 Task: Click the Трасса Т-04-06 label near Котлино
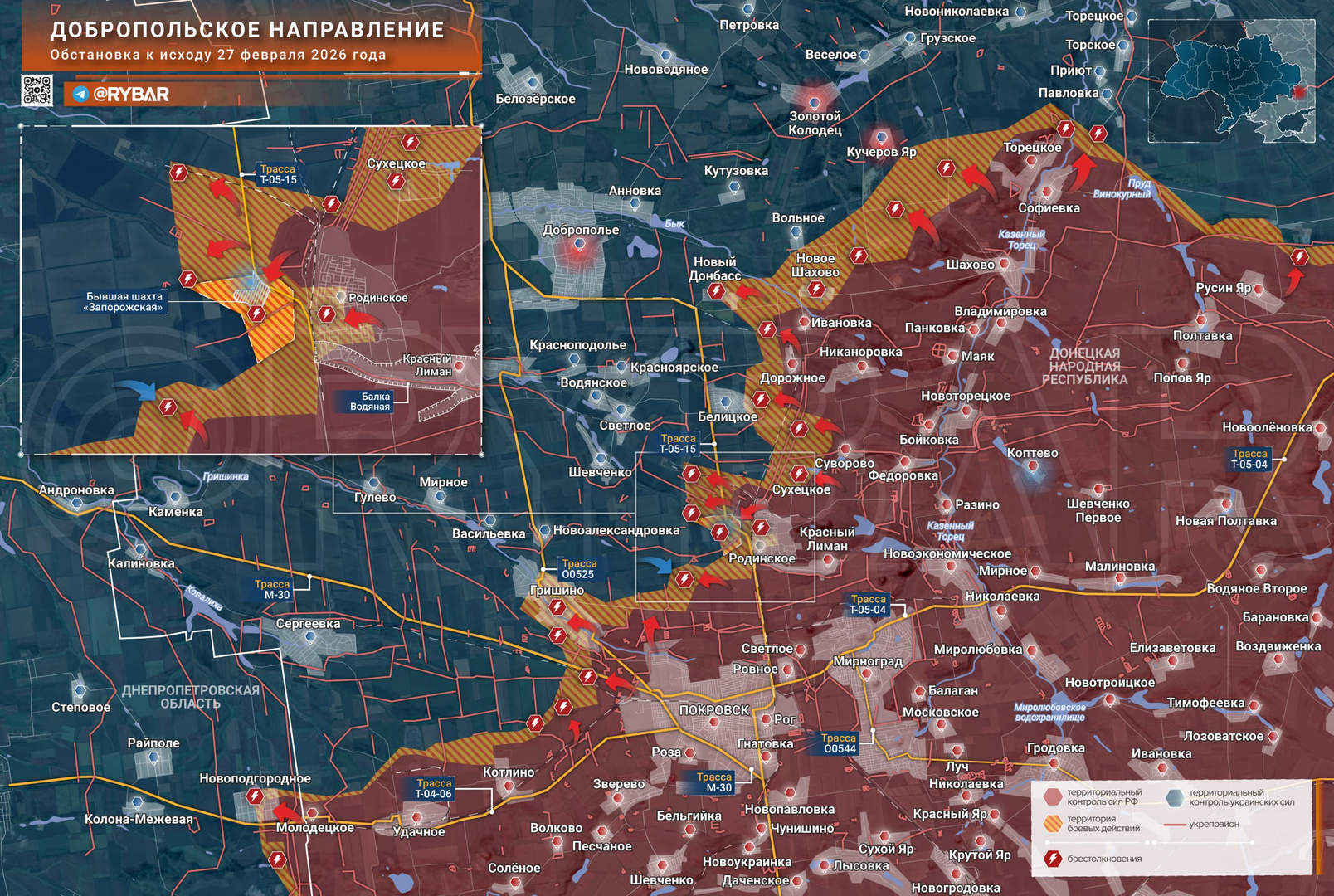(433, 789)
